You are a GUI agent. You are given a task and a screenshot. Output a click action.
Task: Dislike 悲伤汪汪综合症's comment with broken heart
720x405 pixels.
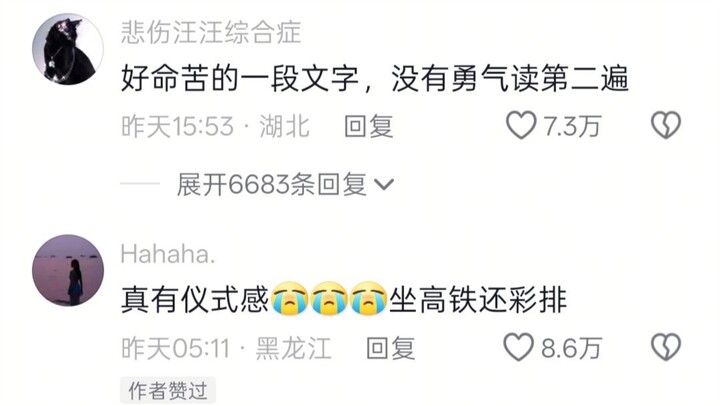pos(666,125)
